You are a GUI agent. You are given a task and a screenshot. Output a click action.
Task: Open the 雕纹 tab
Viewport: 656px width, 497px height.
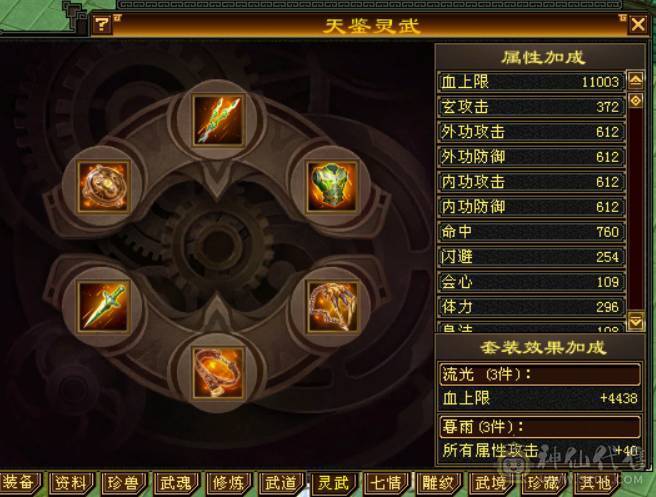[438, 483]
